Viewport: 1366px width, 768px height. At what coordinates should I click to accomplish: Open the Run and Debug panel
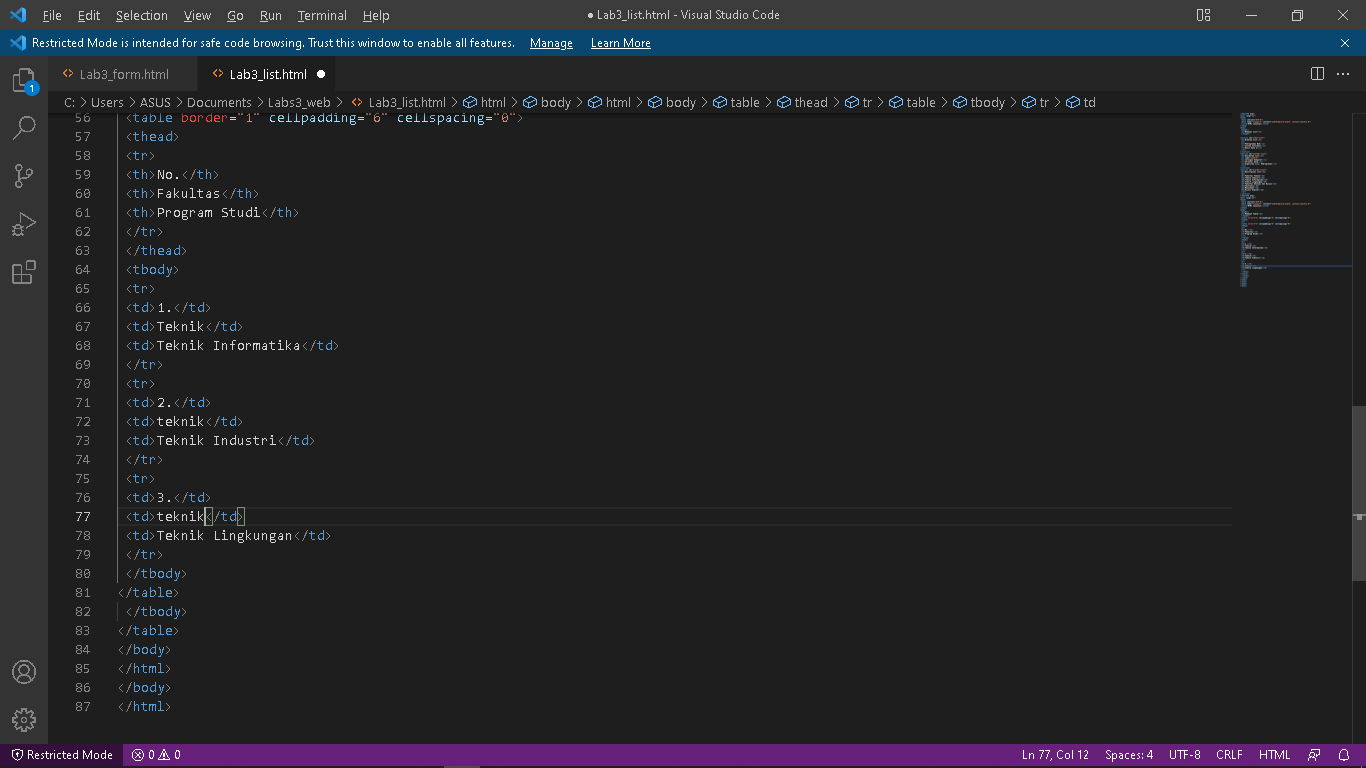coord(24,224)
